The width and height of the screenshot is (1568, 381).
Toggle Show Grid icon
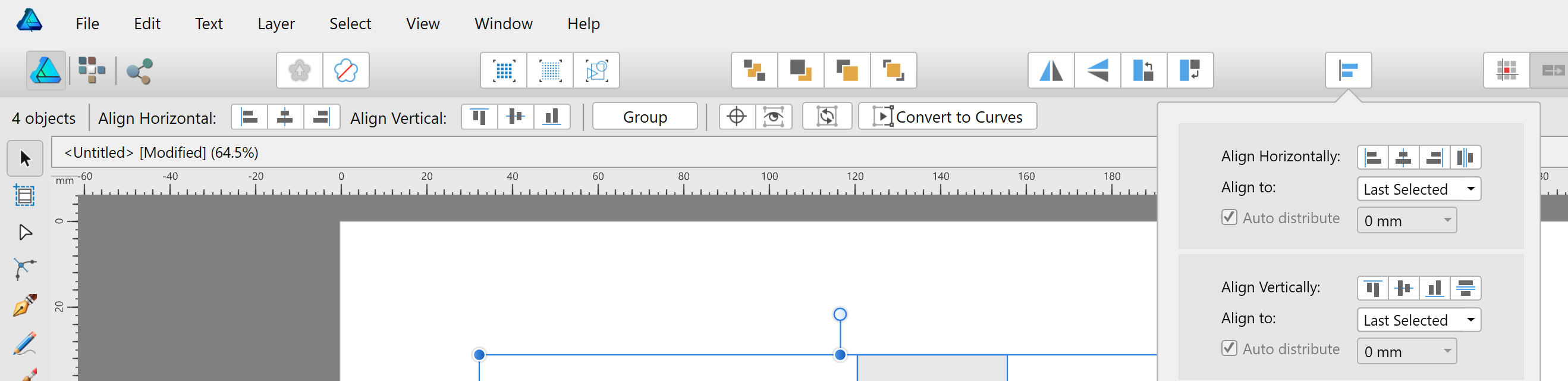504,71
